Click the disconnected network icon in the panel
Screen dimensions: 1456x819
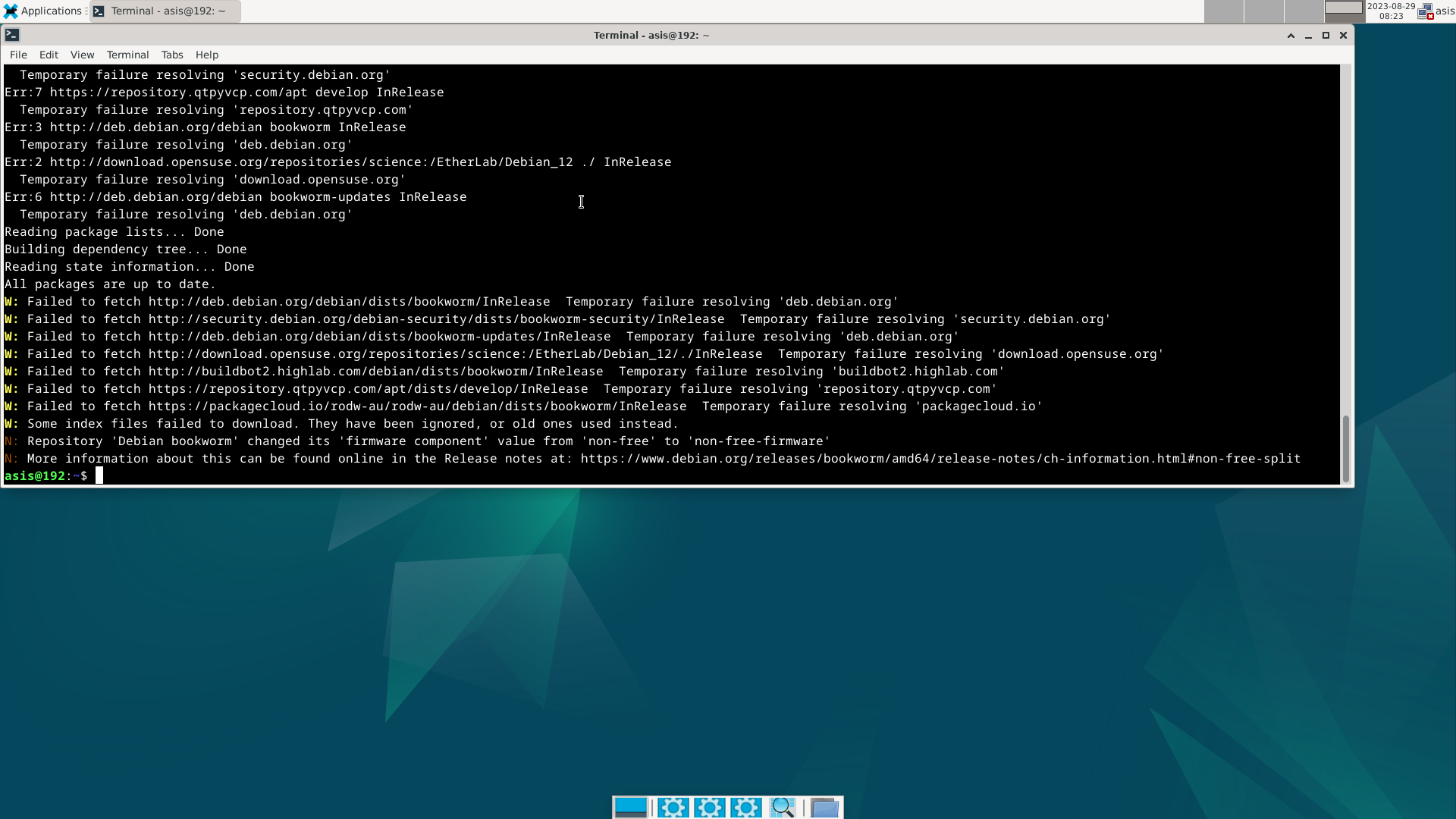tap(1425, 11)
